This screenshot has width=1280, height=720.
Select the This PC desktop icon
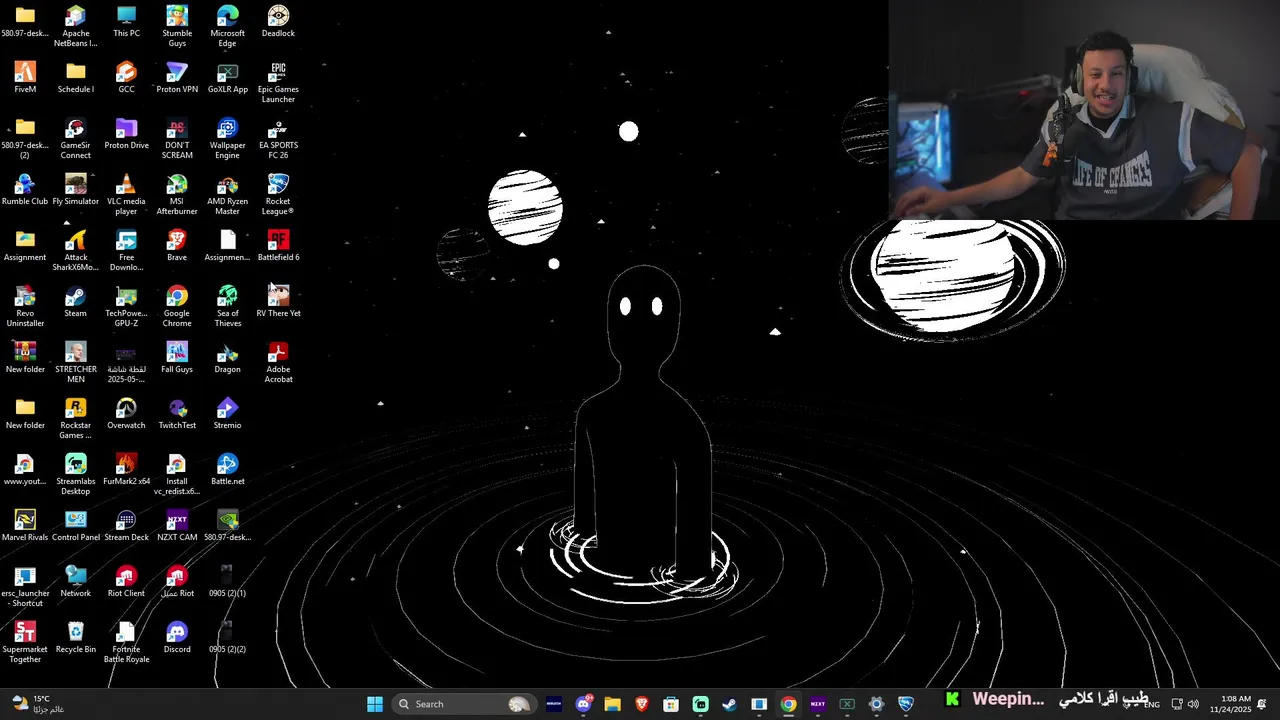[x=126, y=21]
